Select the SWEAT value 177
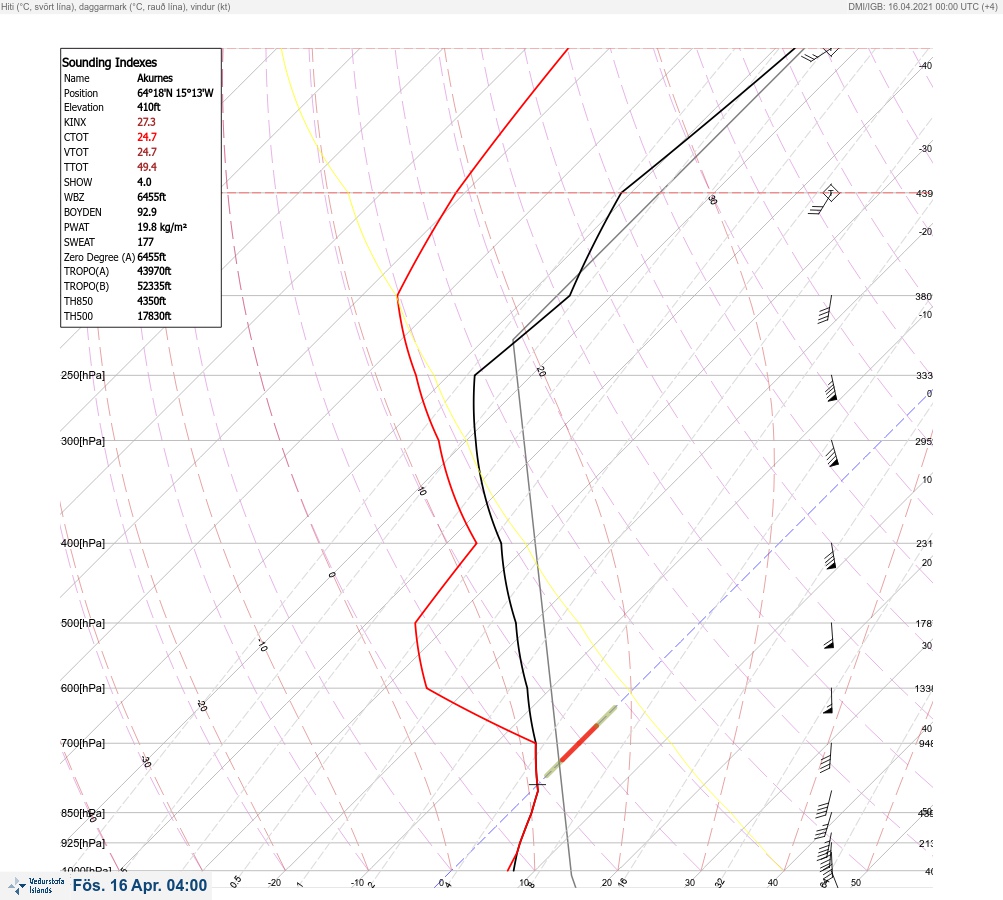 coord(145,242)
